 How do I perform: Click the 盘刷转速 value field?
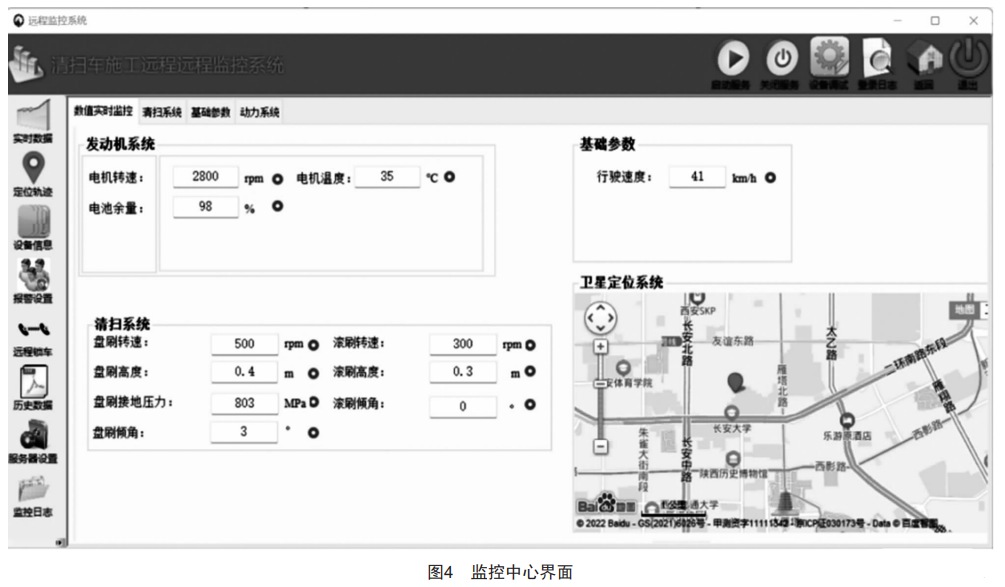coord(243,344)
